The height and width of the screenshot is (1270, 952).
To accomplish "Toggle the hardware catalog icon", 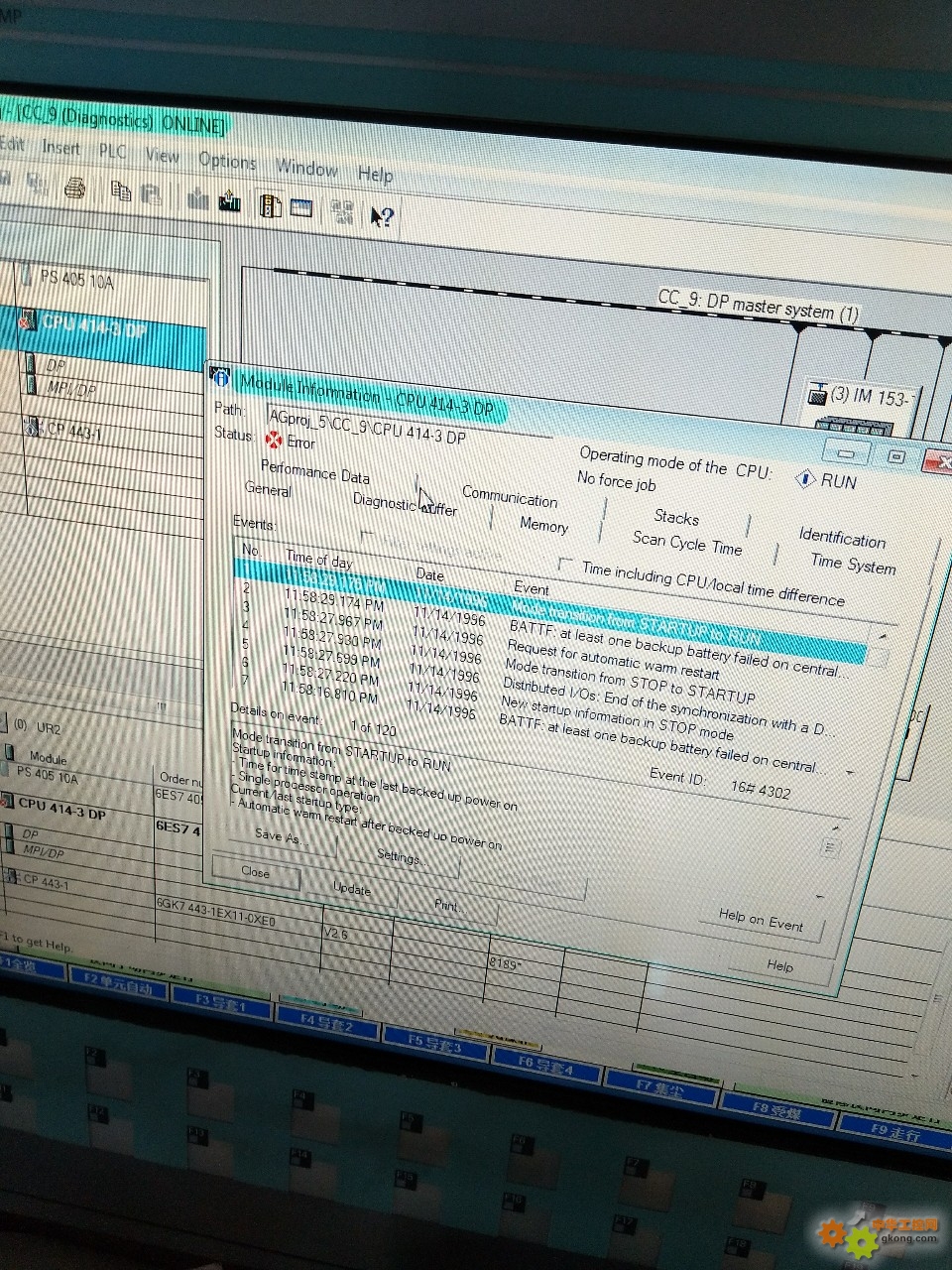I will (x=270, y=204).
